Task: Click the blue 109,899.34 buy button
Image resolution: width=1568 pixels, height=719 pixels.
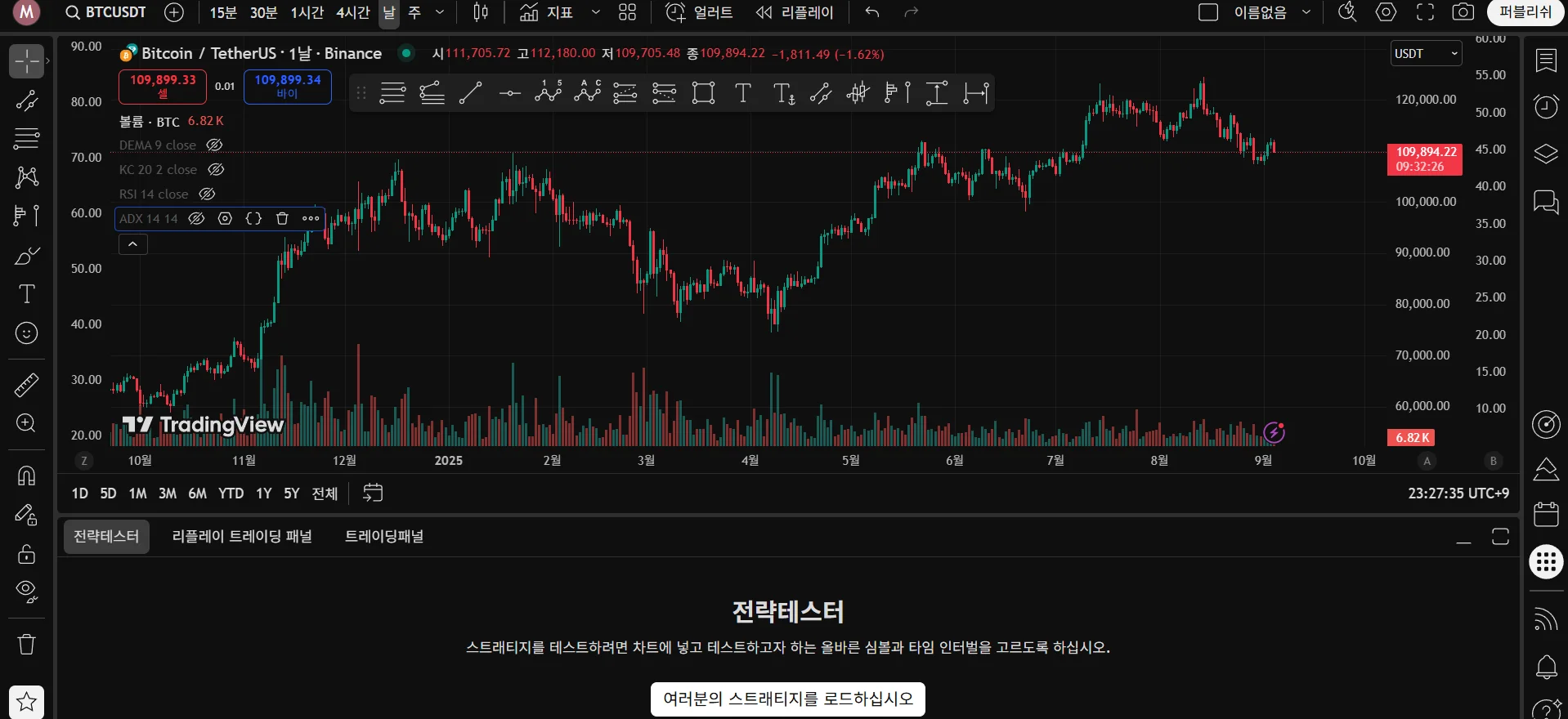Action: tap(288, 87)
